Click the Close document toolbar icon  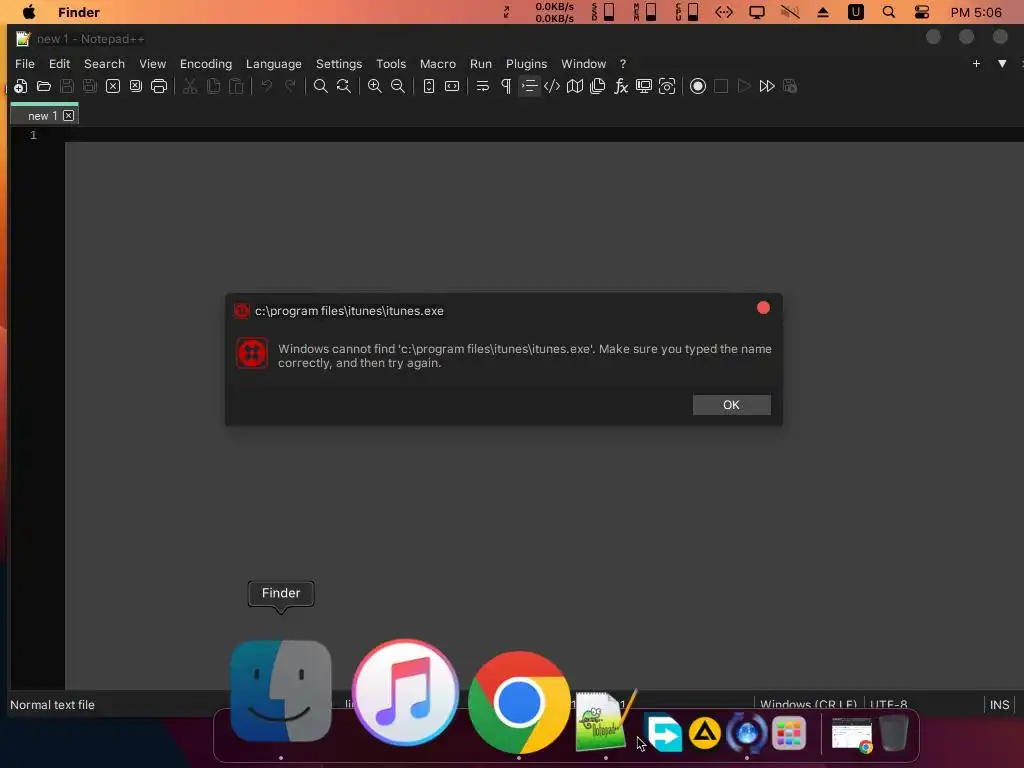(113, 86)
